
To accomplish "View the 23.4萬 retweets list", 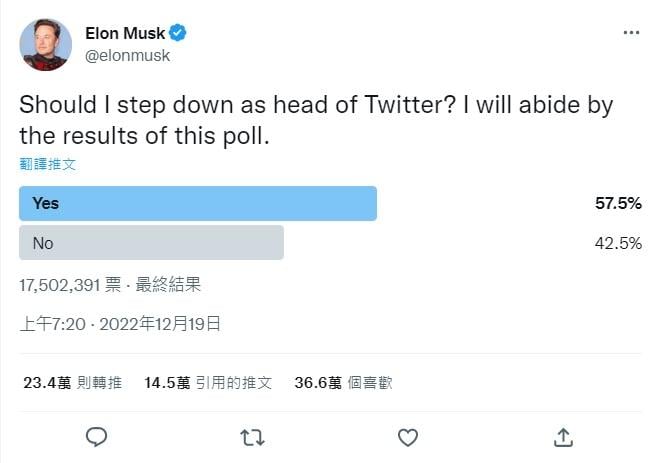I will point(72,382).
